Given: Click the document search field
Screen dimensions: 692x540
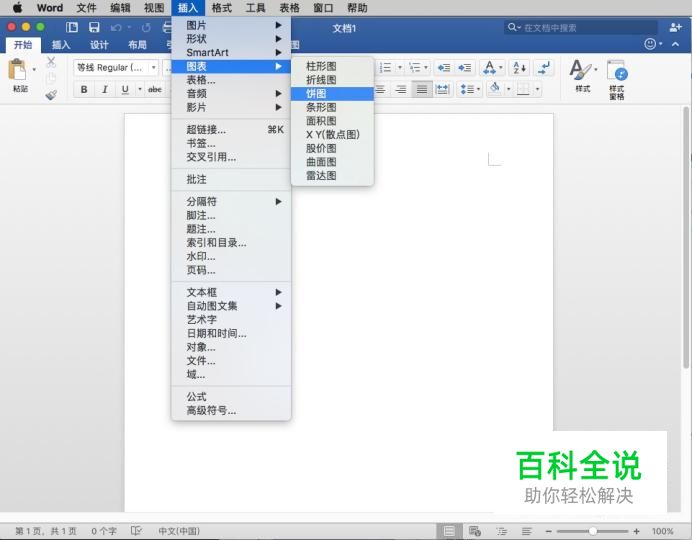Looking at the screenshot, I should [581, 28].
